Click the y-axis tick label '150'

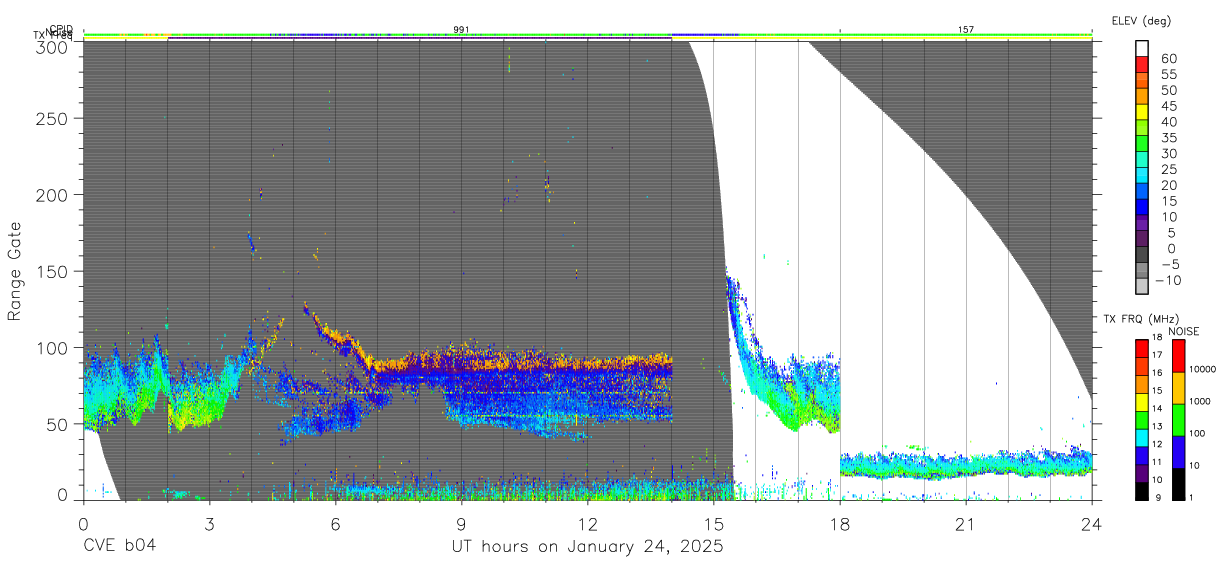pos(53,271)
